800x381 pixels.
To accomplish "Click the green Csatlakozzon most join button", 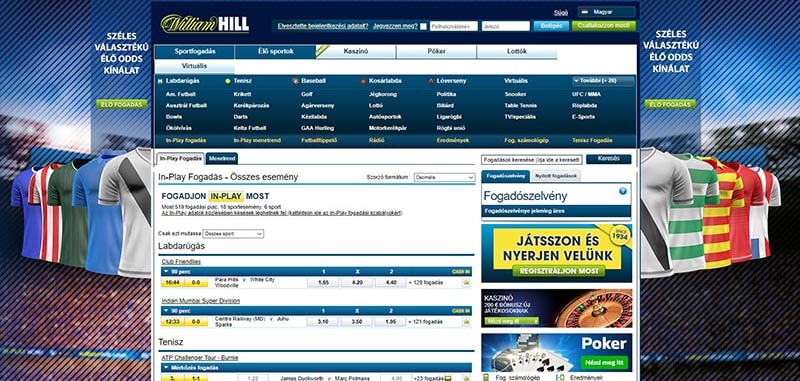I will click(604, 26).
